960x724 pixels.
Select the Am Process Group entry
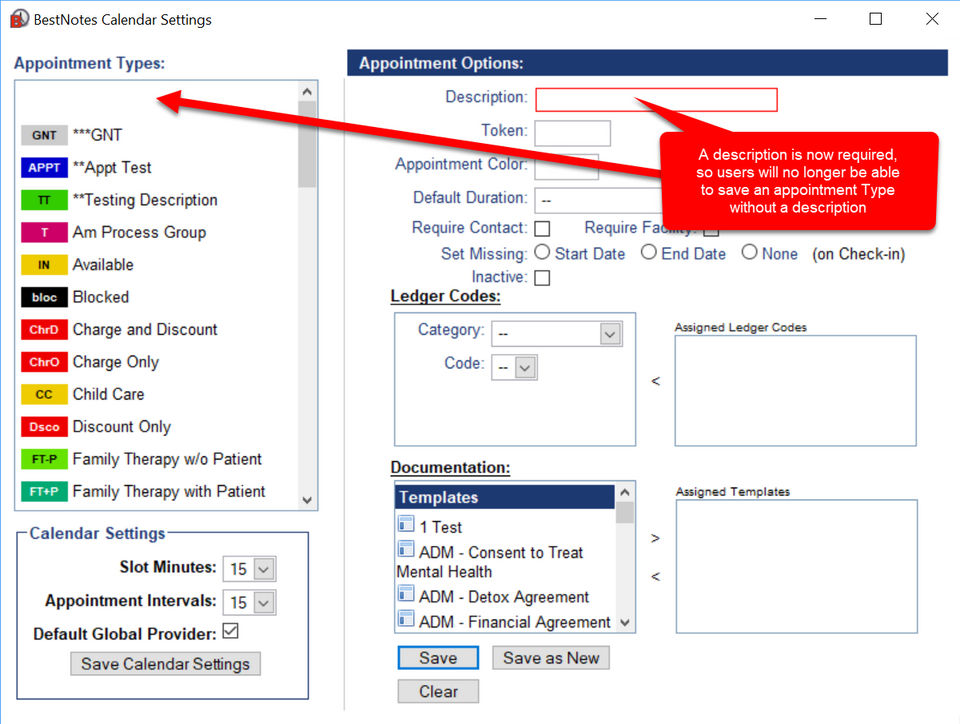click(x=140, y=233)
